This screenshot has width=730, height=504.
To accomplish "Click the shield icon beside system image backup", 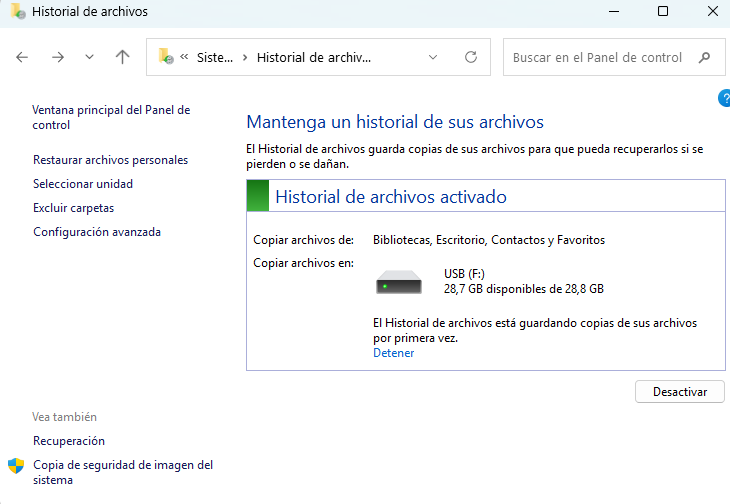I will coord(16,465).
